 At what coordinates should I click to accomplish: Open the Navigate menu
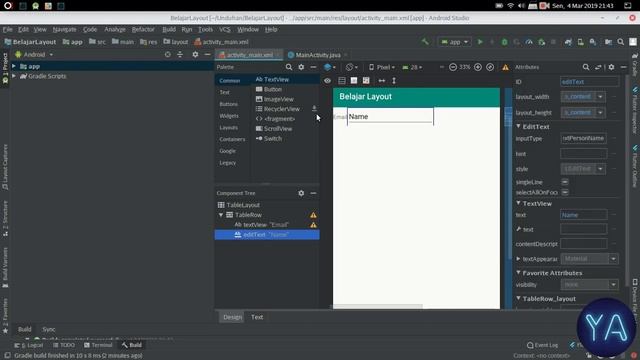[64, 29]
